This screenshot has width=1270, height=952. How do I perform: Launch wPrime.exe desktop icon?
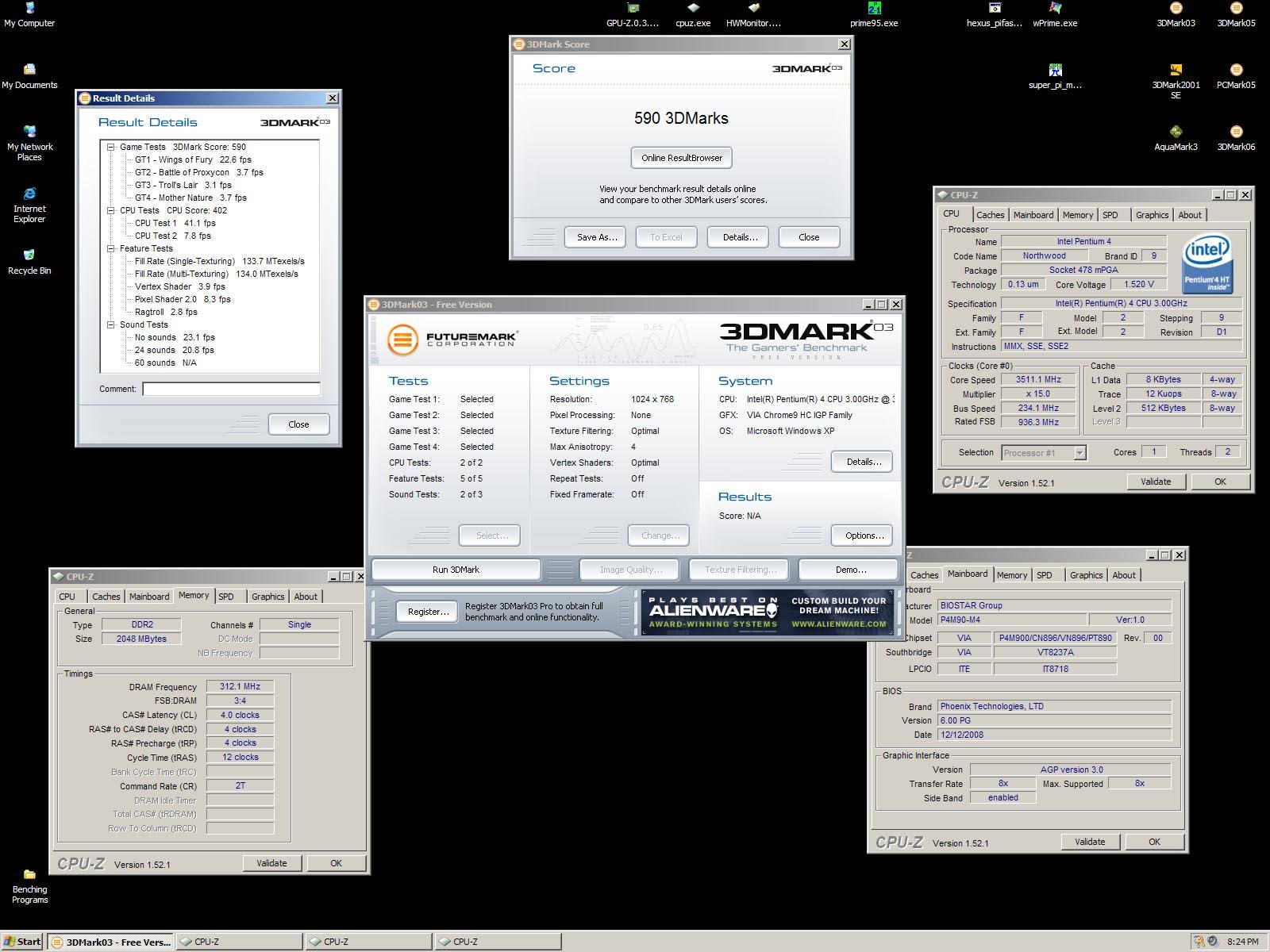pos(1055,15)
